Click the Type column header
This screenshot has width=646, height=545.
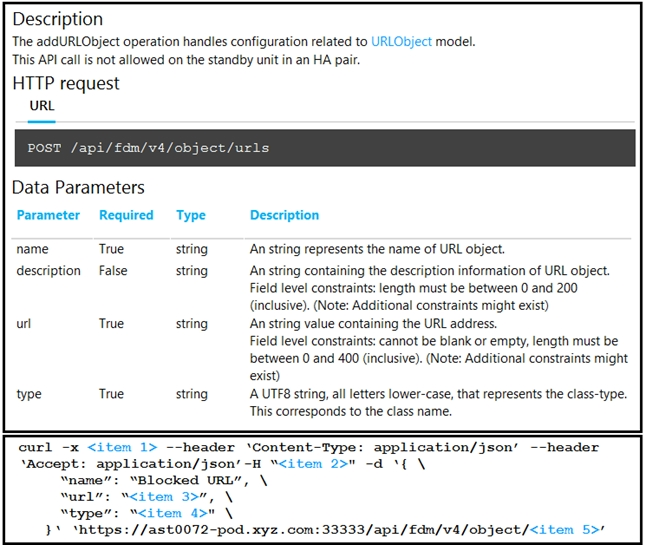point(190,215)
